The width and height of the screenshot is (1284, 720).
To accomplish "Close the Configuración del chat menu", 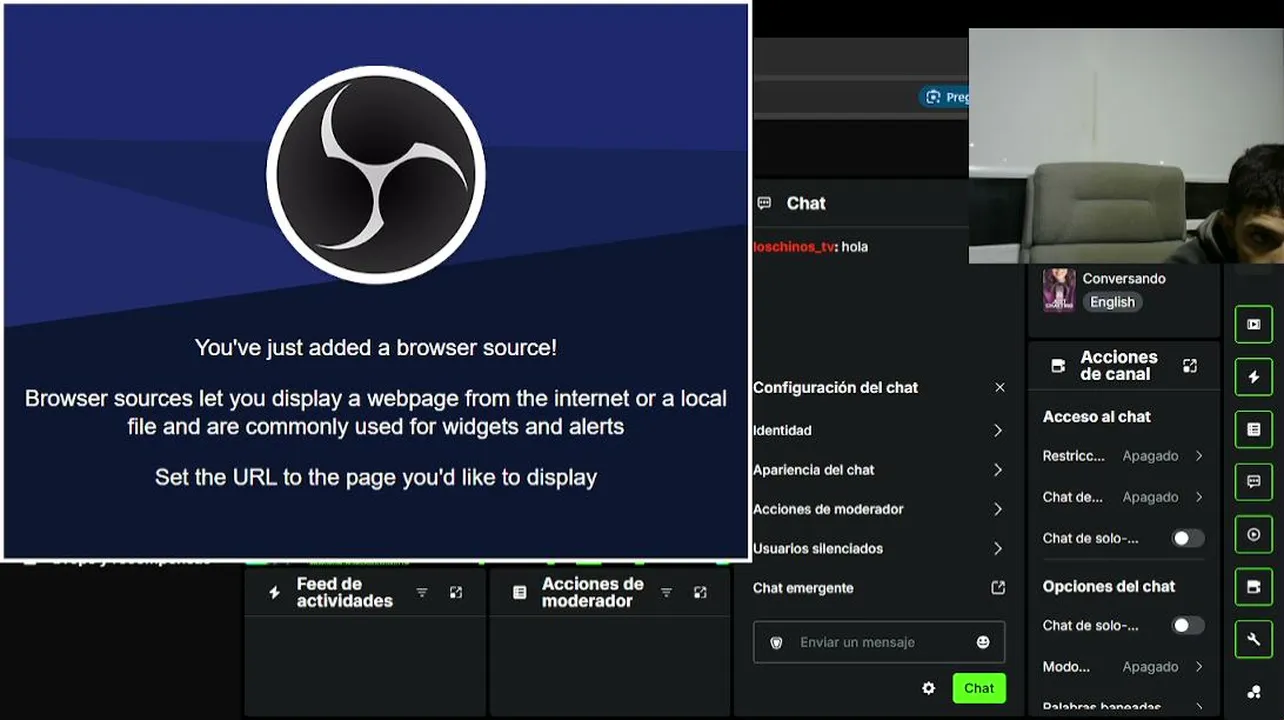I will pos(1000,387).
